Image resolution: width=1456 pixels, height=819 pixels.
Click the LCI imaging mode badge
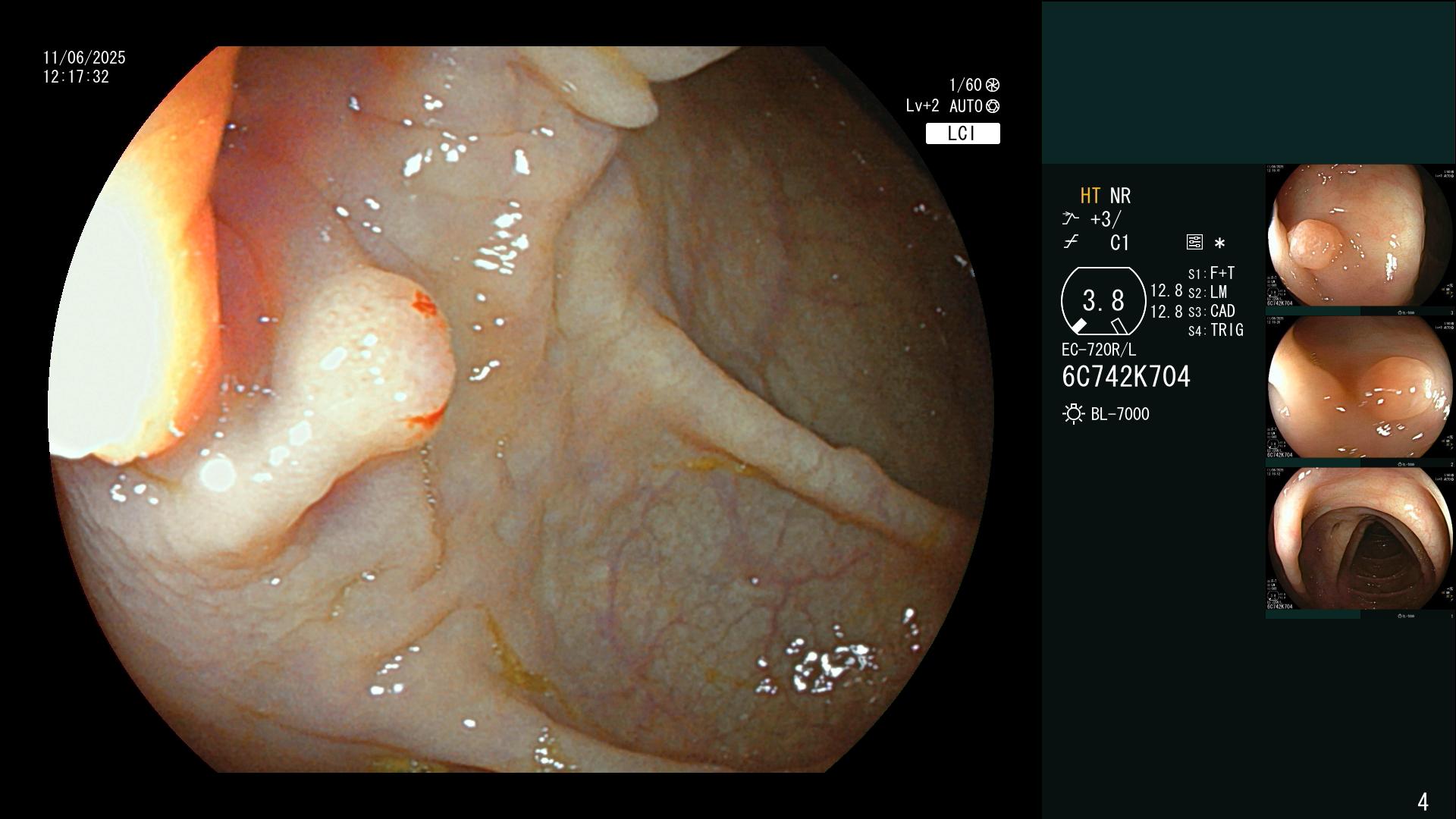point(962,133)
